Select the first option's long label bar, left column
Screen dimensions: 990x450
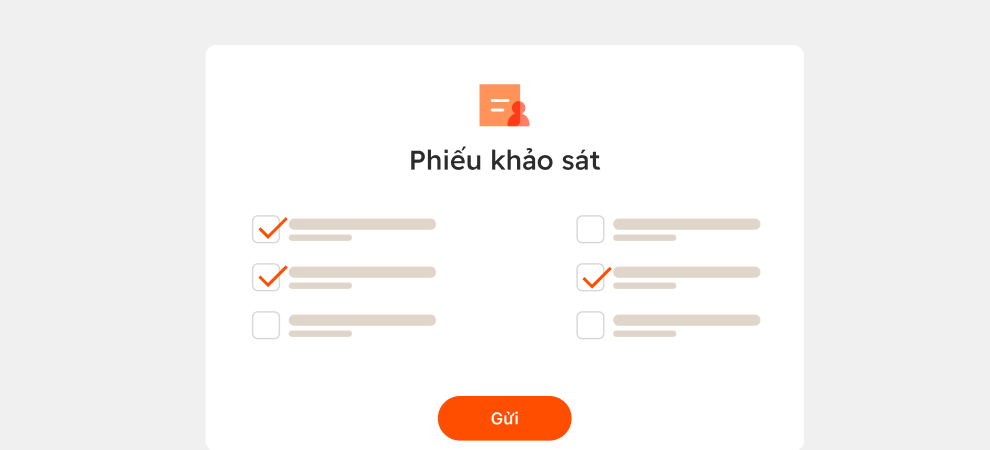(x=362, y=224)
